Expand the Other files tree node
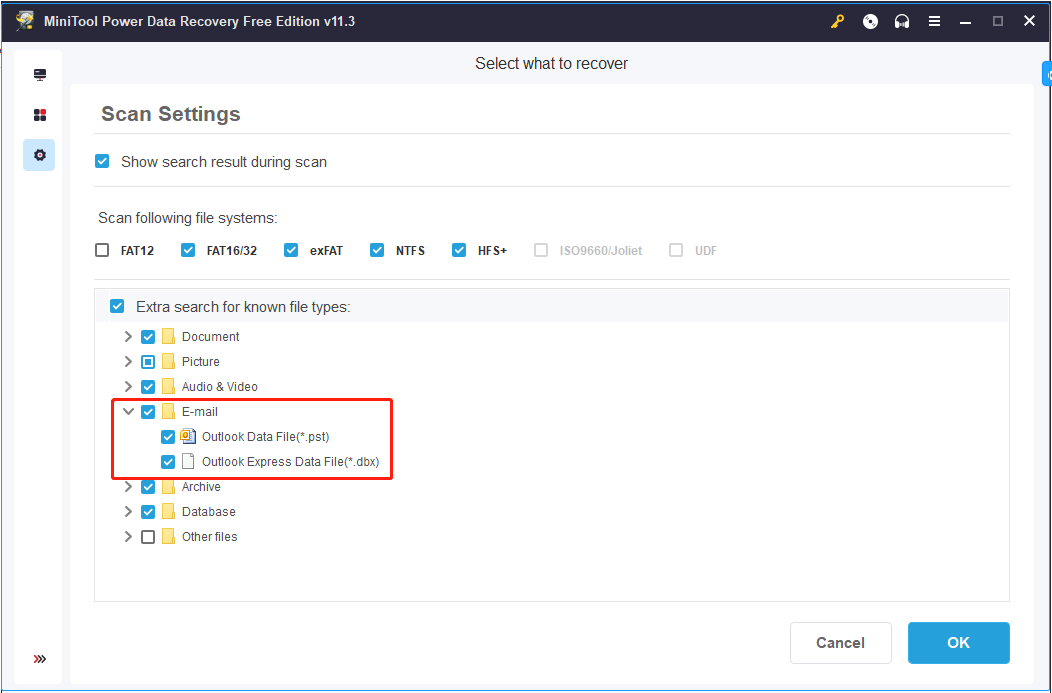This screenshot has height=693, width=1052. coord(128,537)
